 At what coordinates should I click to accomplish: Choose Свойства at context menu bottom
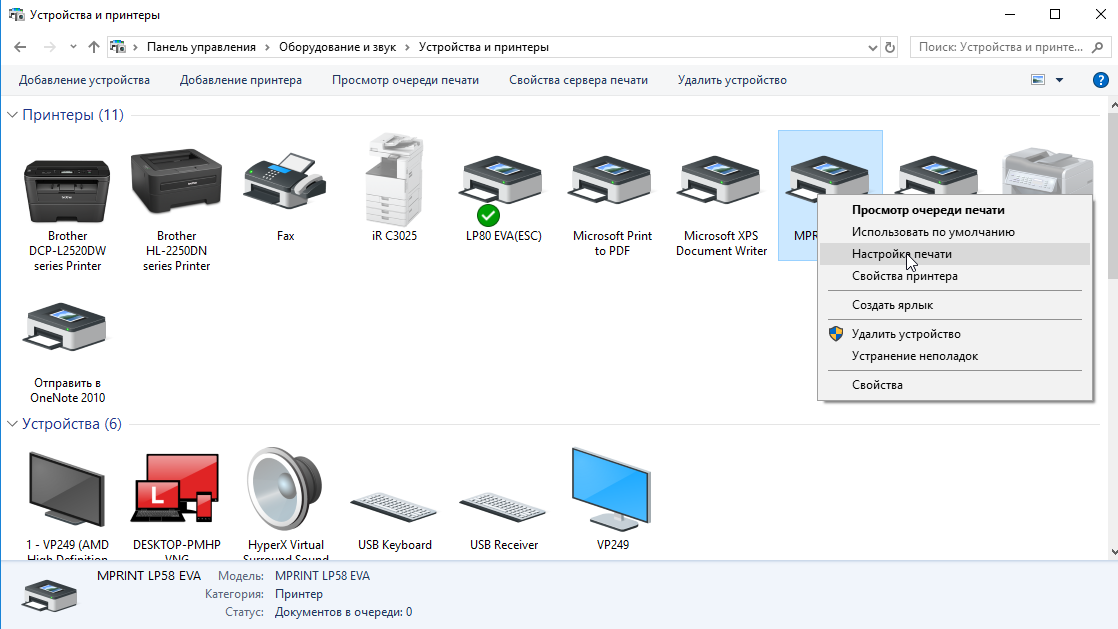click(x=955, y=384)
